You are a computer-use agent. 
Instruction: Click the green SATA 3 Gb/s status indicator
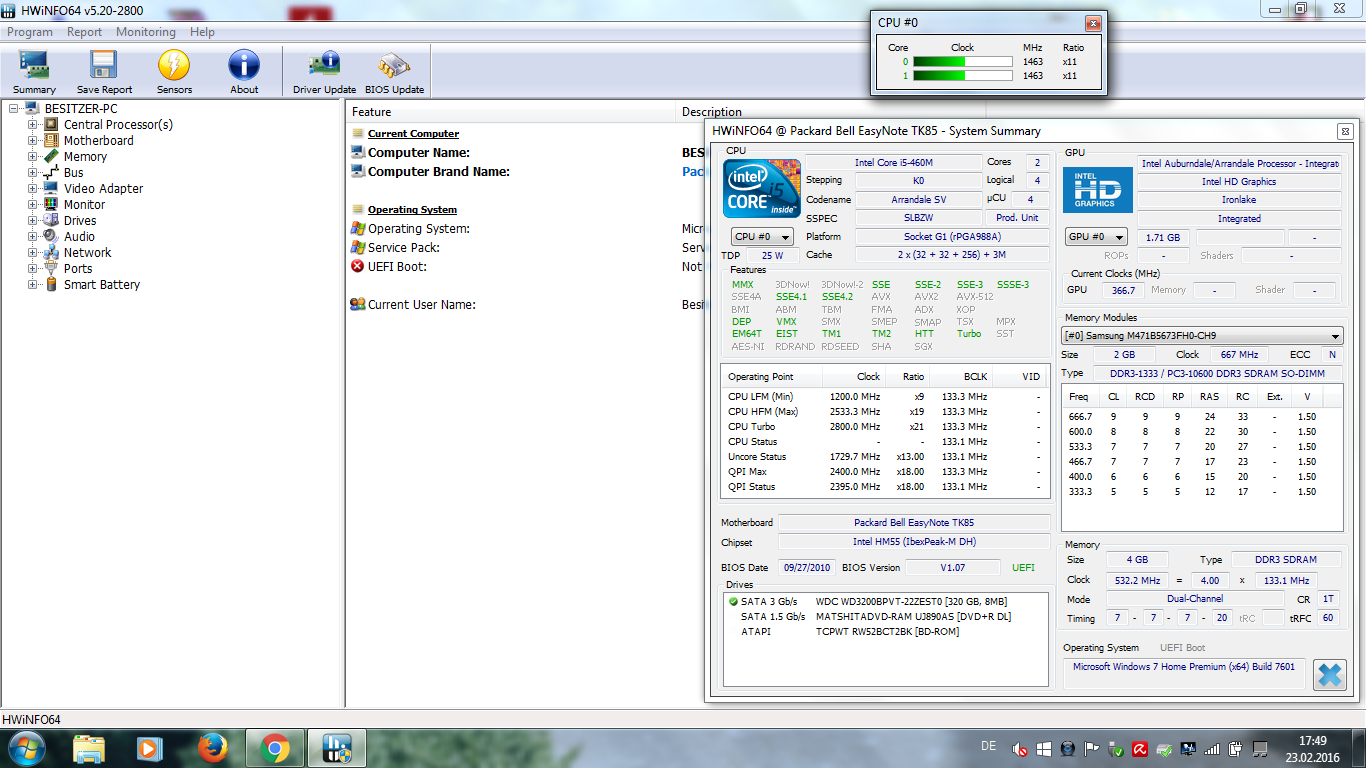(733, 601)
